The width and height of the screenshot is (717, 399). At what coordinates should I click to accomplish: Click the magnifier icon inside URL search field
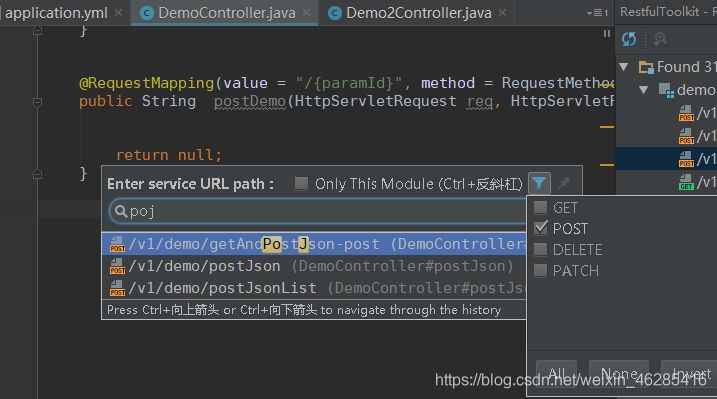tap(121, 211)
